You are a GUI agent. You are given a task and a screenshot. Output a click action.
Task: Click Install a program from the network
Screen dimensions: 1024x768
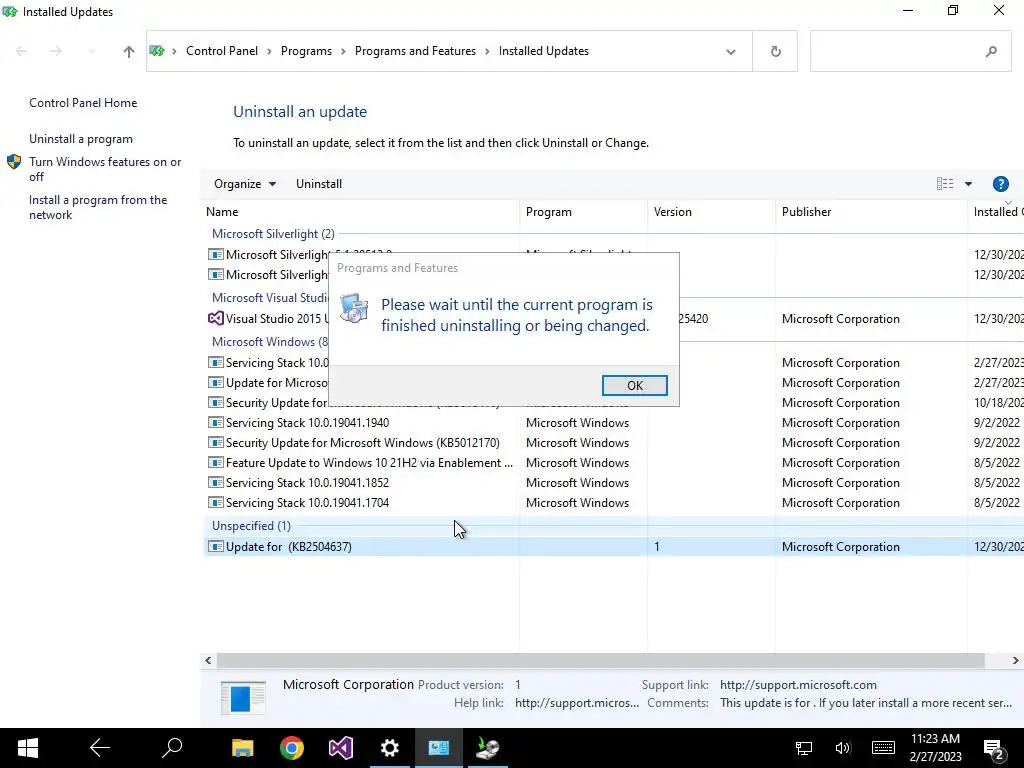coord(97,207)
